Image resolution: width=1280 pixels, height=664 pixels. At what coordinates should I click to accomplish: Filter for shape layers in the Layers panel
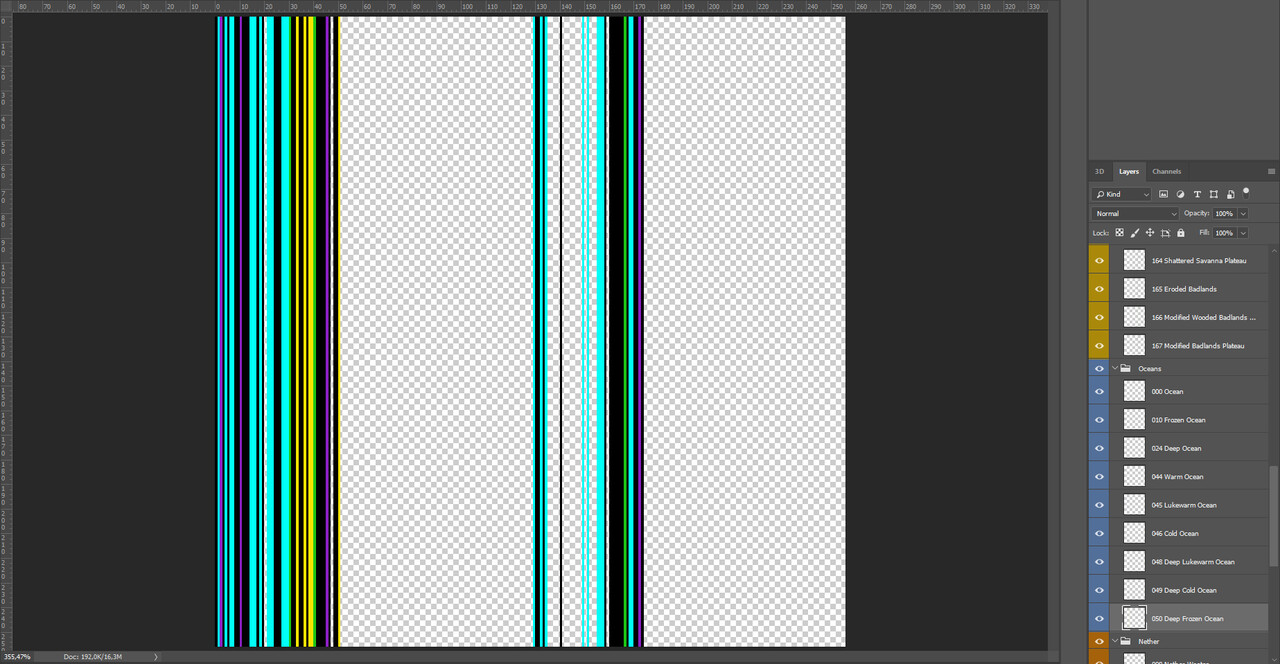coord(1214,194)
